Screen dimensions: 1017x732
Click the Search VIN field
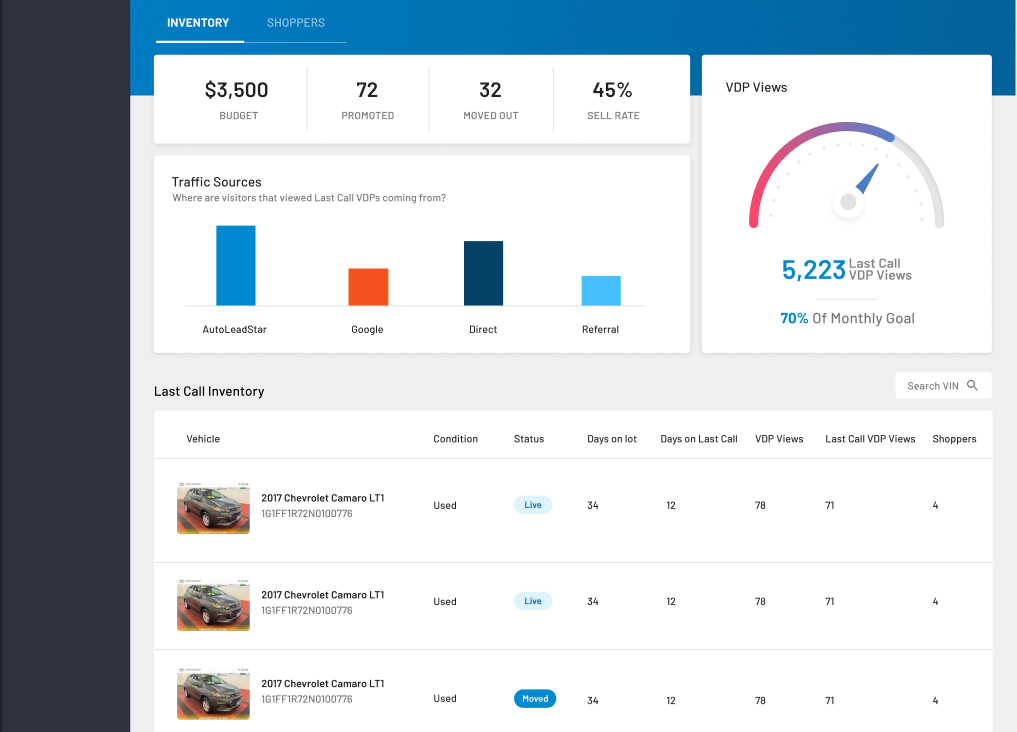pyautogui.click(x=943, y=385)
